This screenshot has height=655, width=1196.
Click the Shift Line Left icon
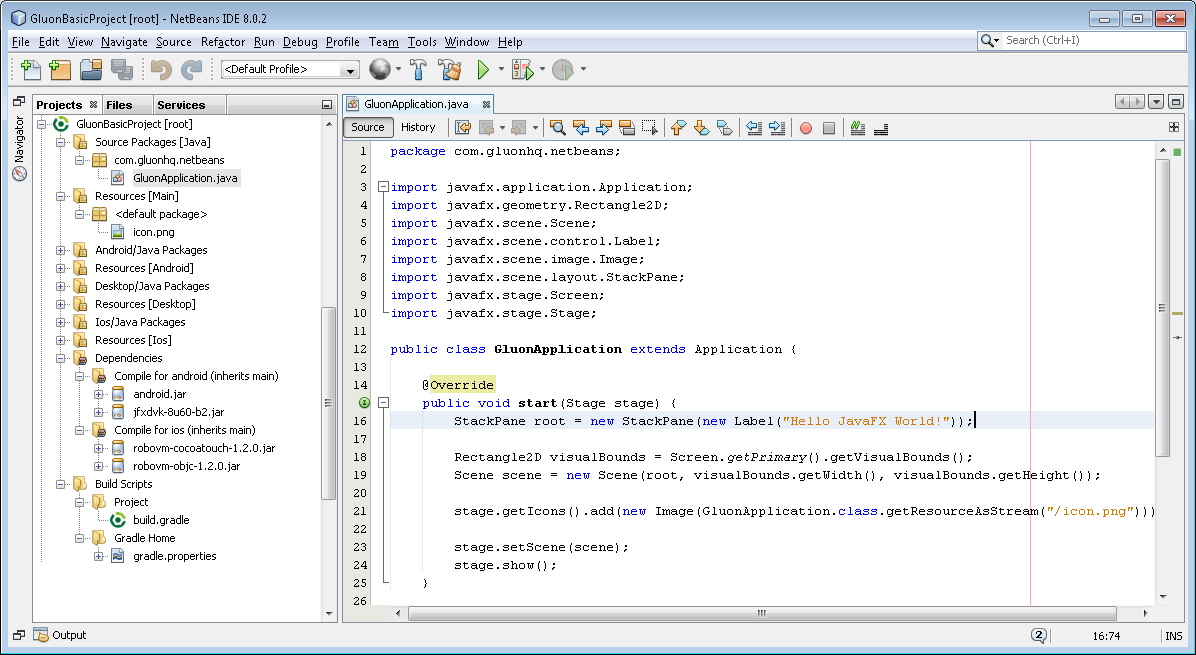(x=754, y=128)
